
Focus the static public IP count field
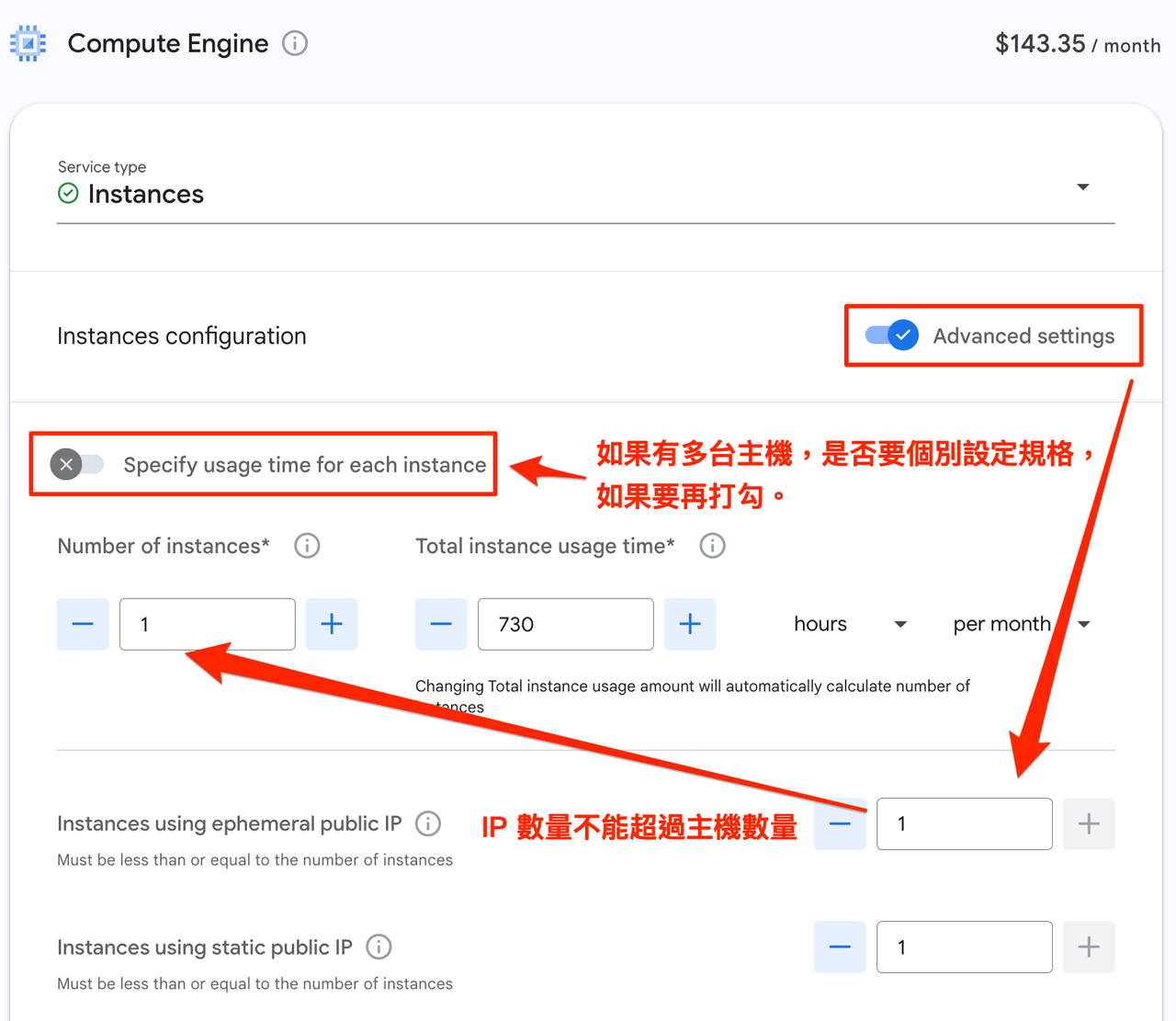(965, 947)
